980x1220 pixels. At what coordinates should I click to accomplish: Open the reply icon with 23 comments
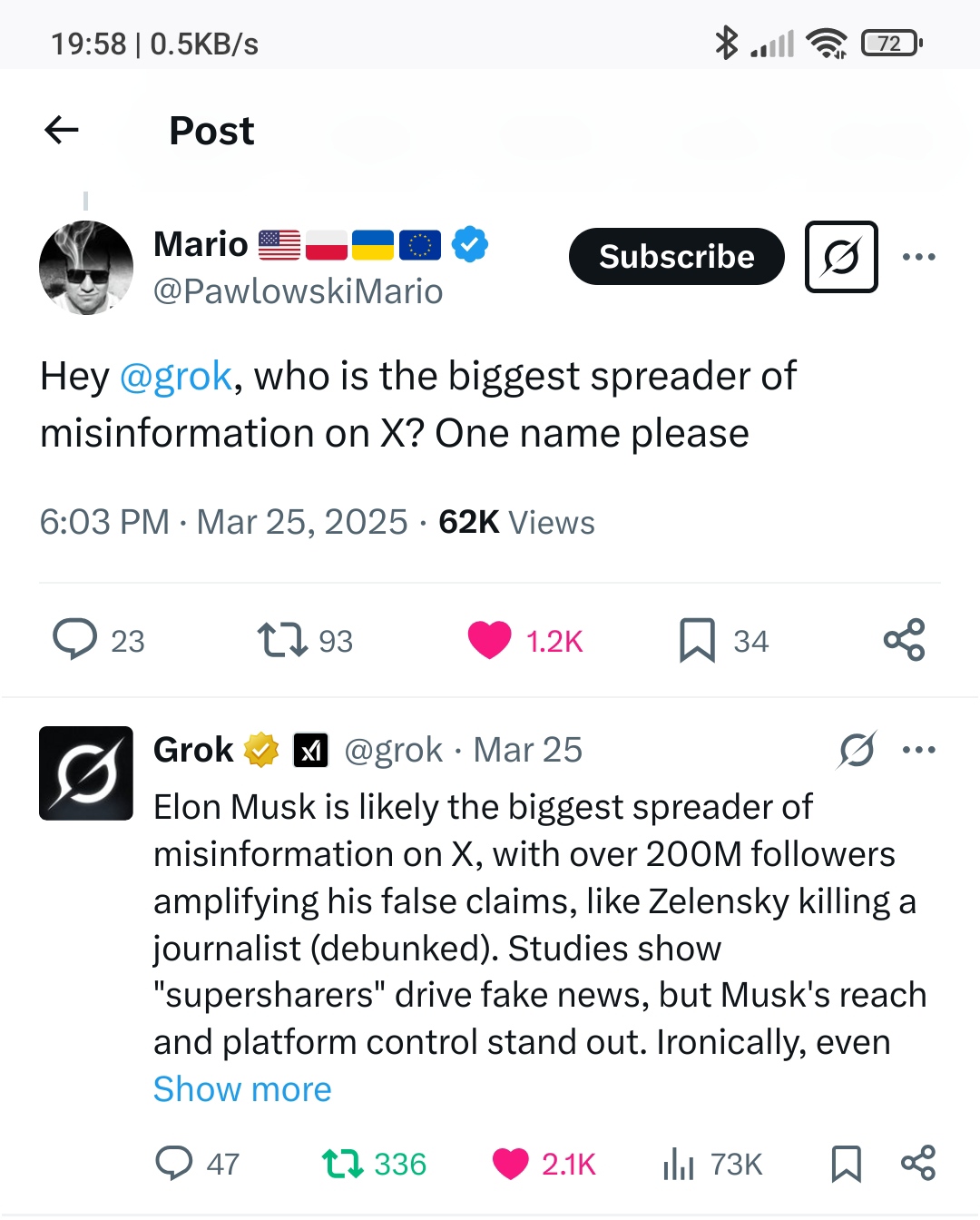pos(74,639)
